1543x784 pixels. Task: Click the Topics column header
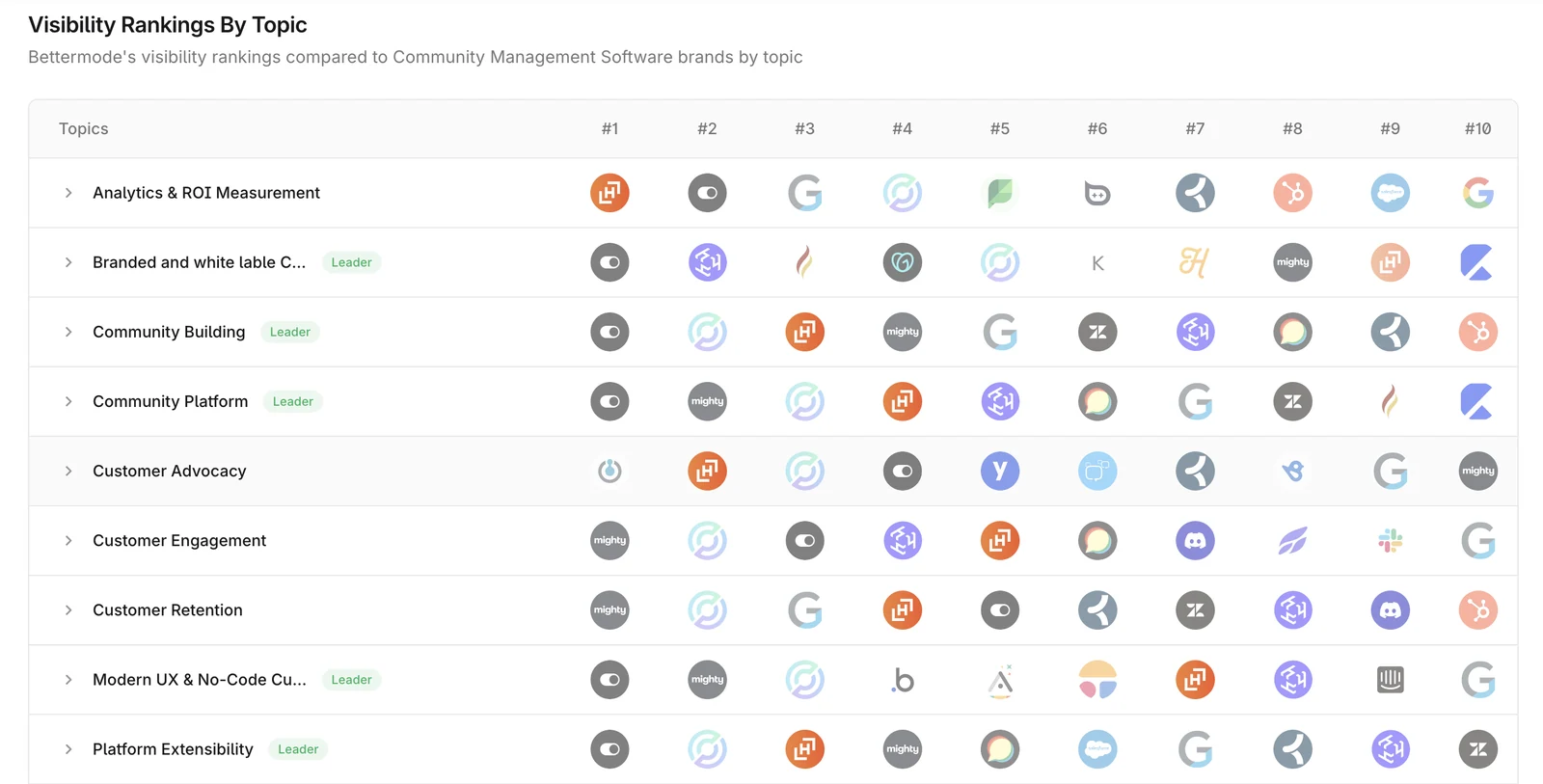[x=84, y=128]
